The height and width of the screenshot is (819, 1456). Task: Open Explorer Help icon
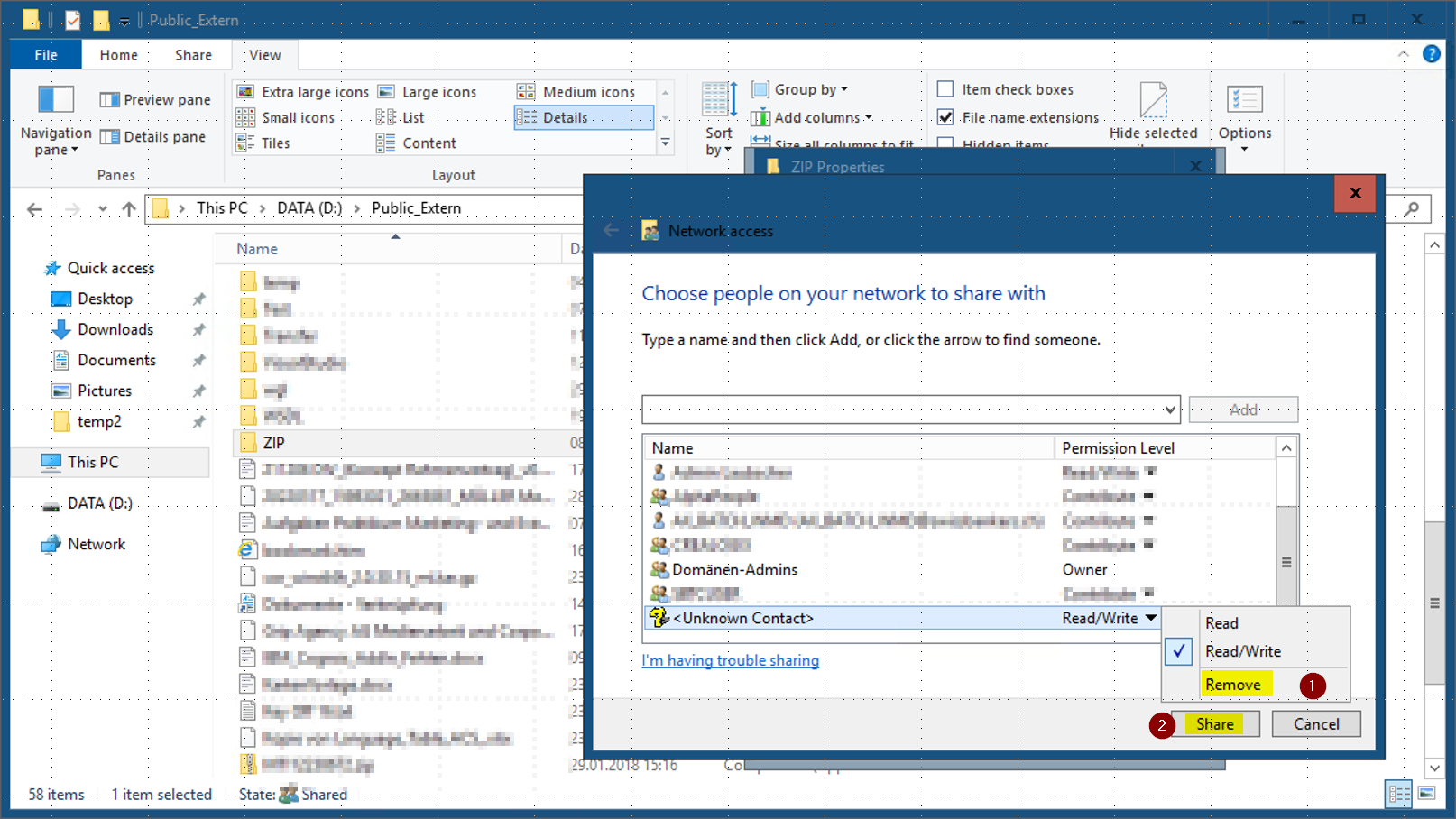click(x=1432, y=54)
